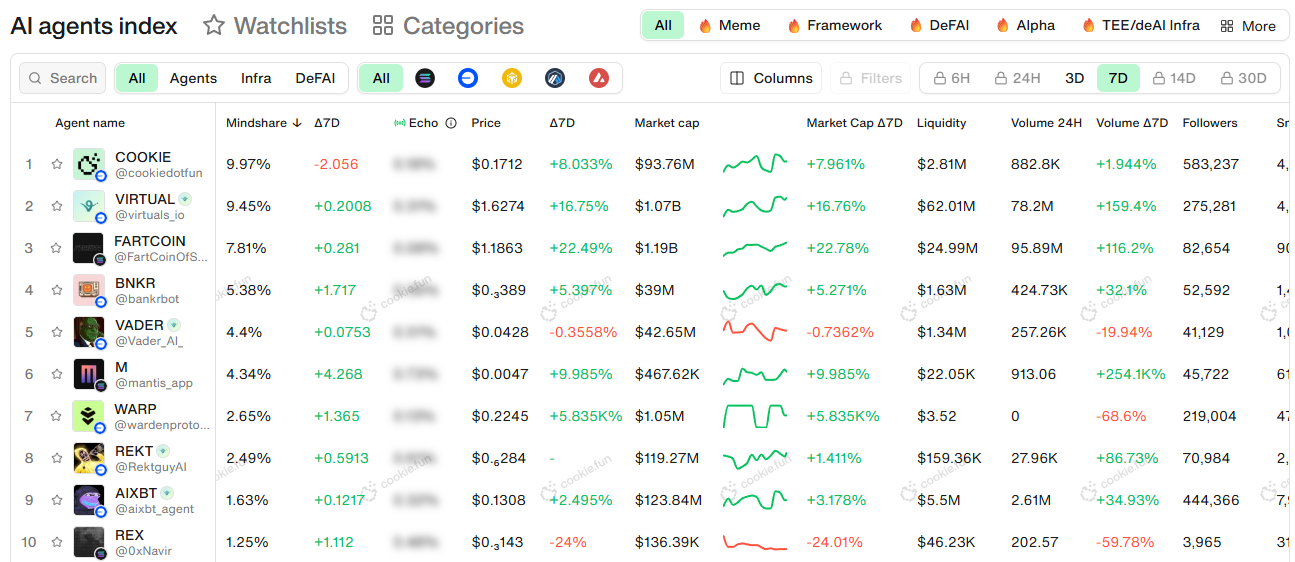Choose the locked 30D timeframe
The width and height of the screenshot is (1295, 562).
tap(1244, 78)
